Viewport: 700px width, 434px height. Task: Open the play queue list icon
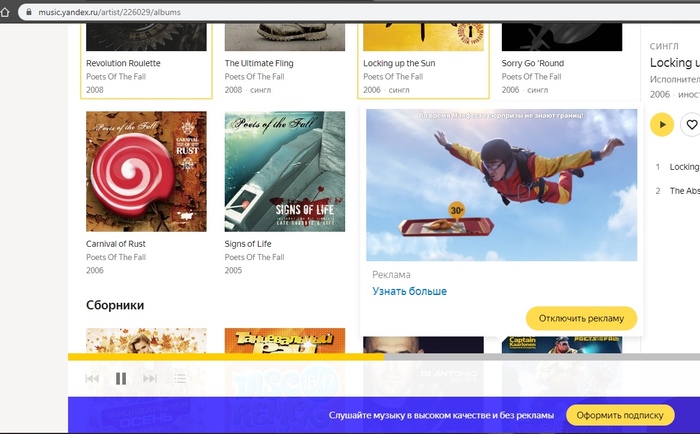[x=179, y=378]
